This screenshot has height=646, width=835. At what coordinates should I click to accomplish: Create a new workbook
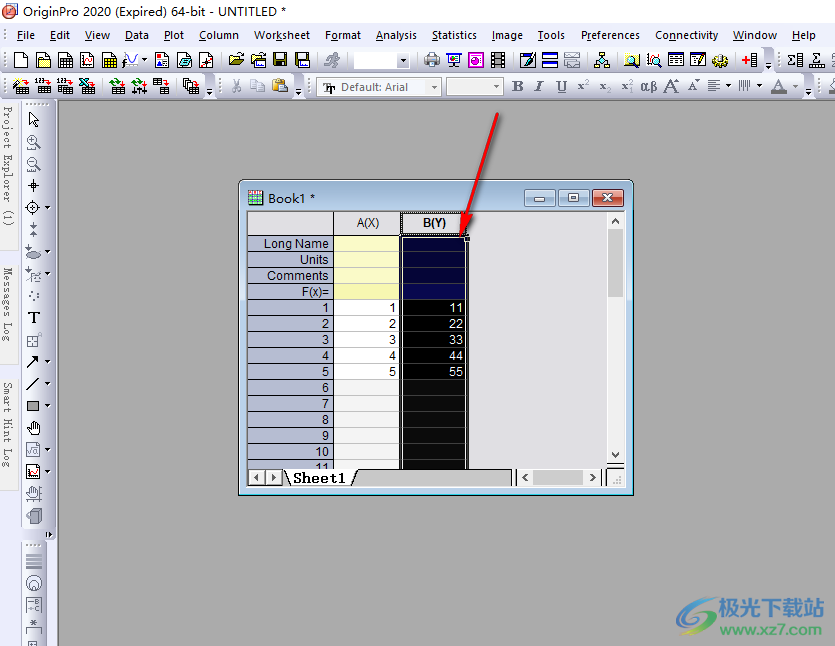65,60
